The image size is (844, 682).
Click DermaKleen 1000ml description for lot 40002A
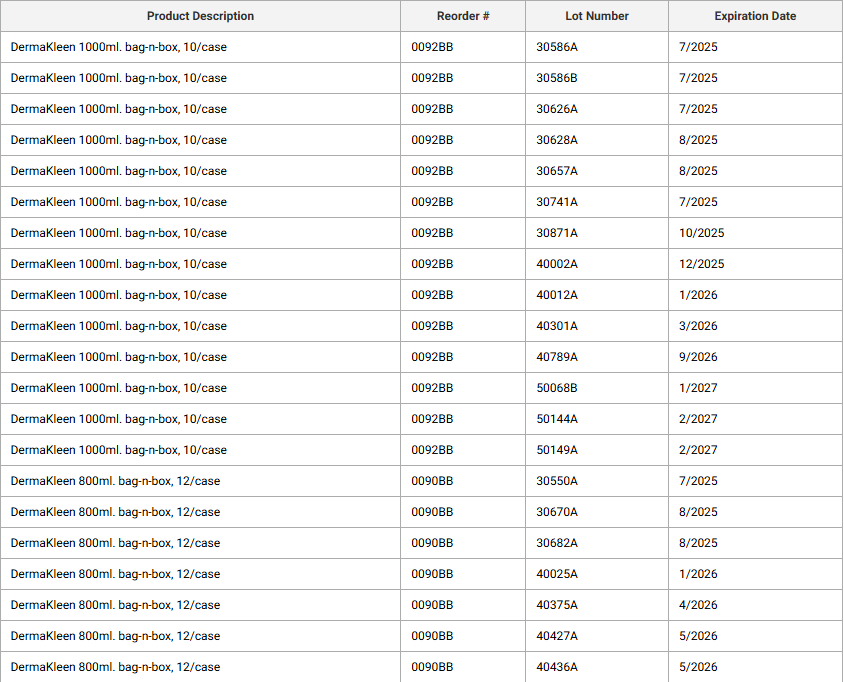(x=118, y=264)
